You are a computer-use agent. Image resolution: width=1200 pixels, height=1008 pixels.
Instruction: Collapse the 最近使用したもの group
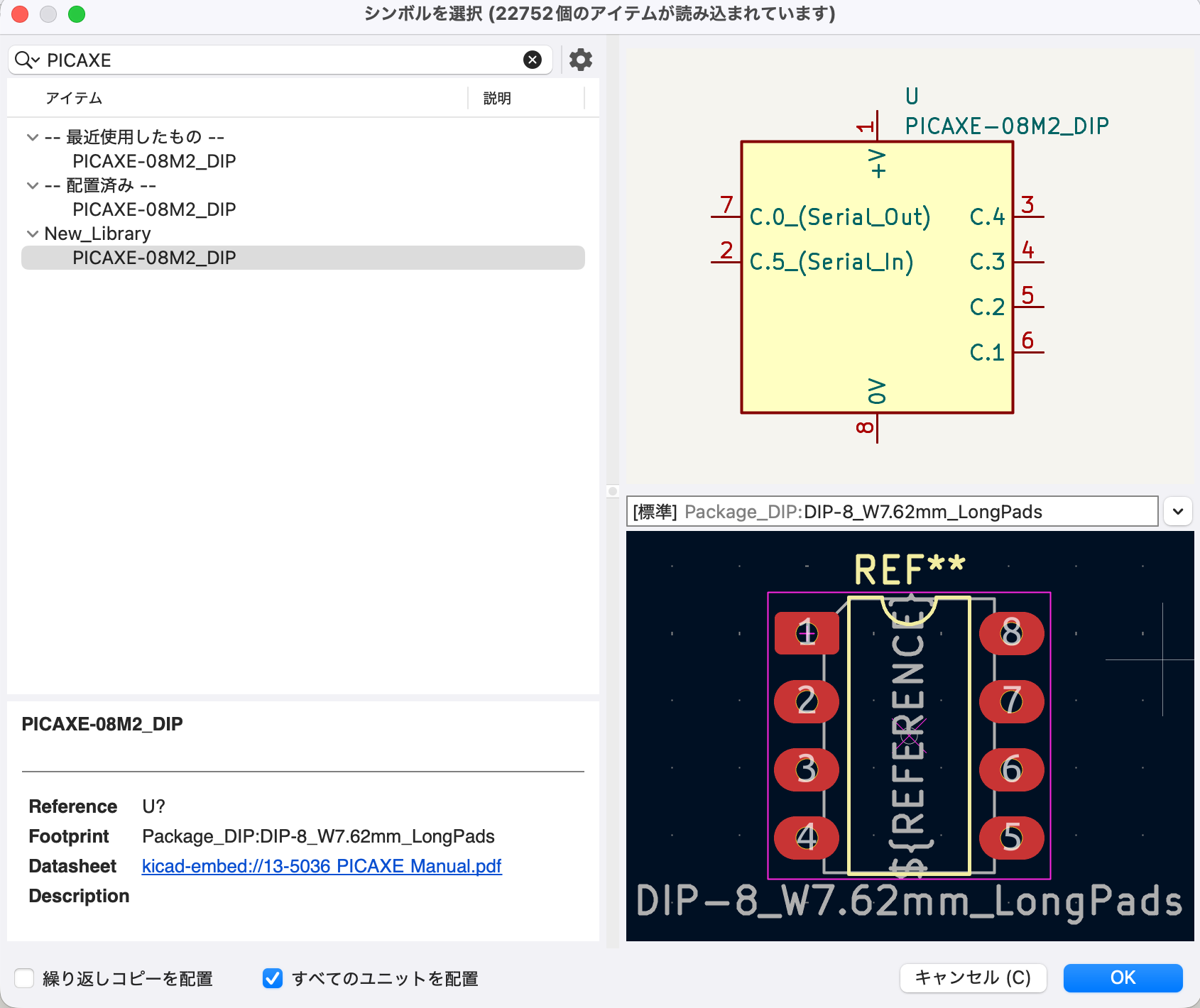point(32,137)
